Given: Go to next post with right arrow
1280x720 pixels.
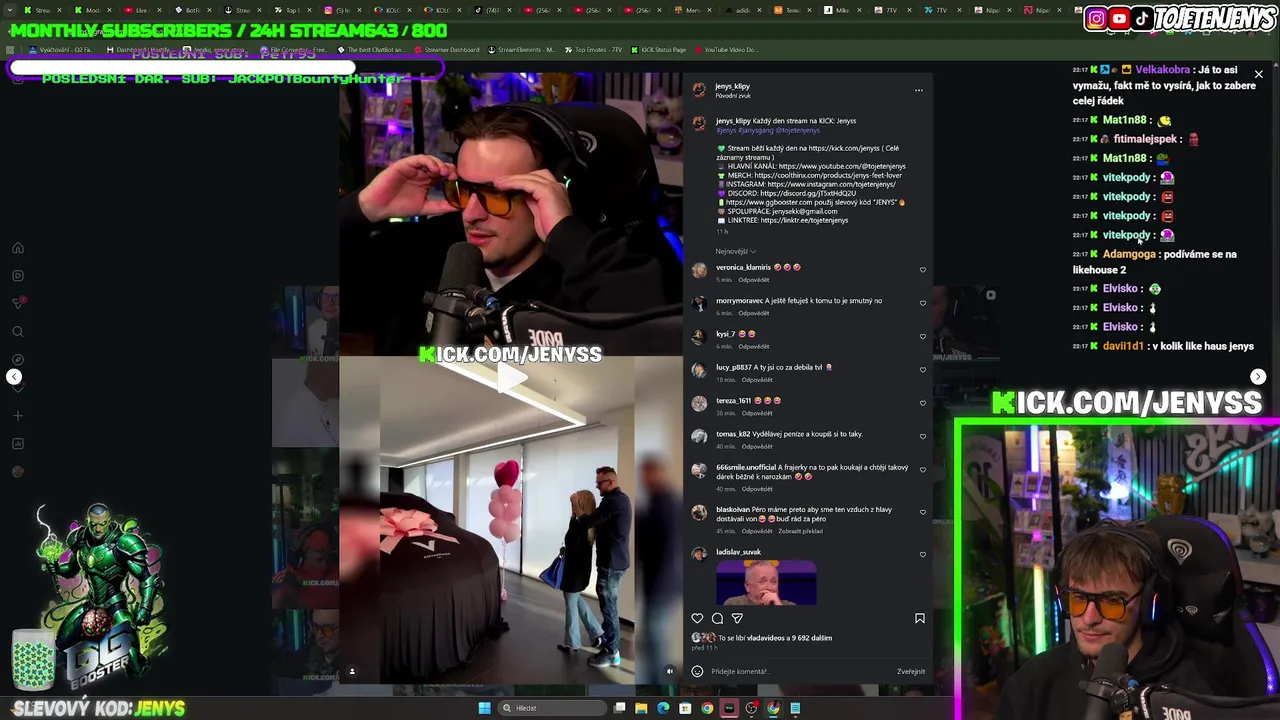Looking at the screenshot, I should [1258, 377].
